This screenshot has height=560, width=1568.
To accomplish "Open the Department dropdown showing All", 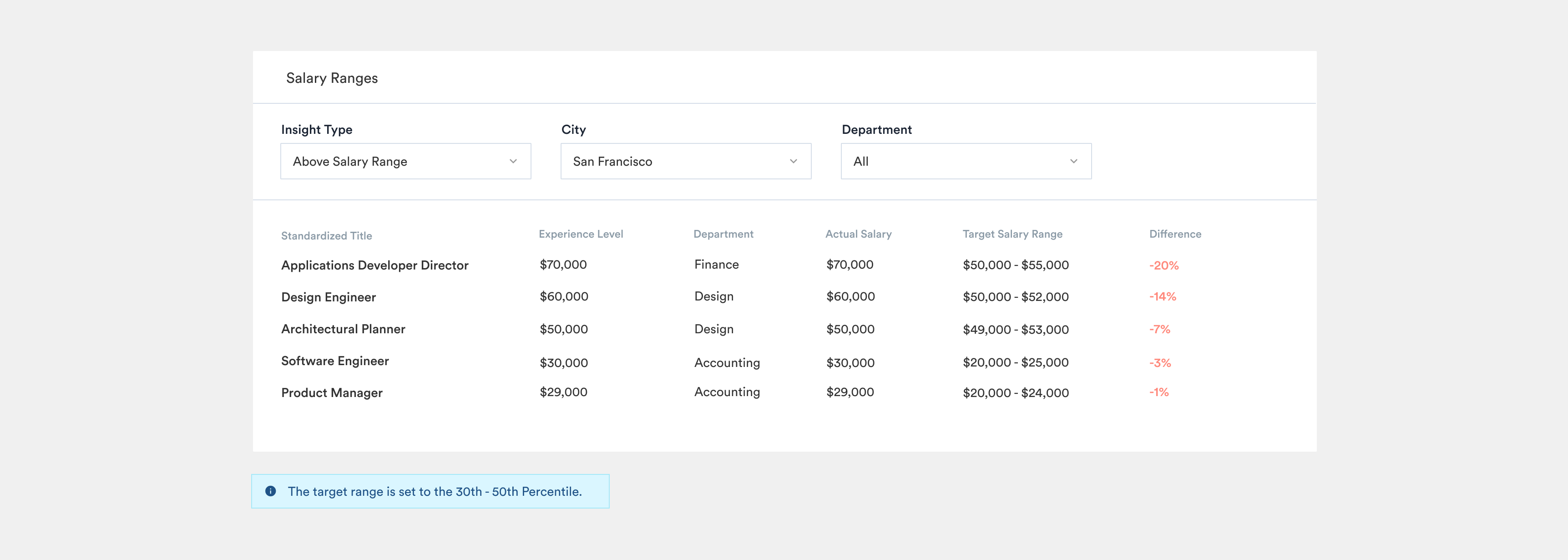I will click(966, 162).
